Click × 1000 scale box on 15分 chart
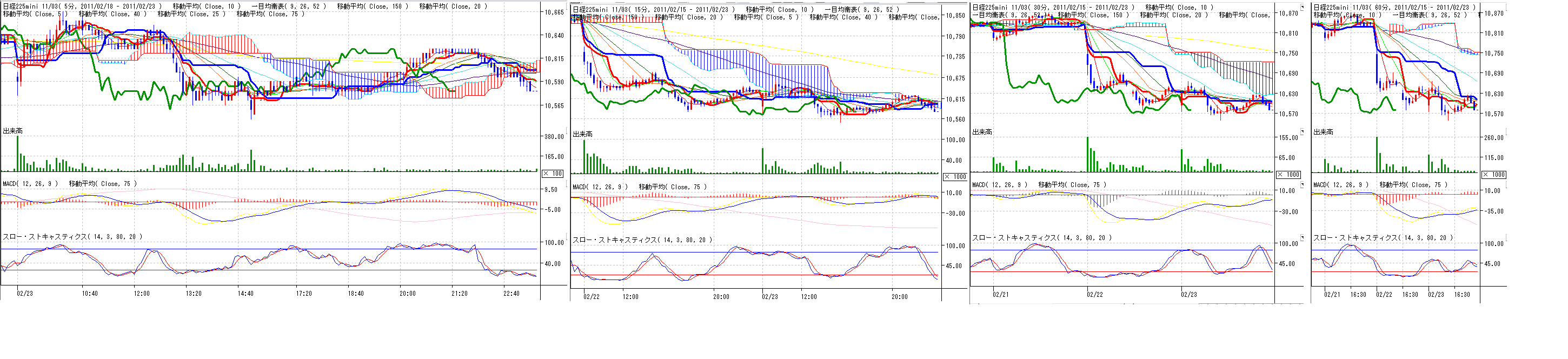The image size is (1568, 359). pyautogui.click(x=955, y=176)
